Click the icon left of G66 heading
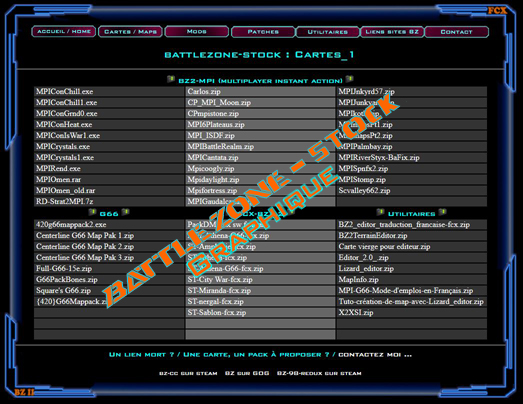The width and height of the screenshot is (523, 404). (92, 212)
